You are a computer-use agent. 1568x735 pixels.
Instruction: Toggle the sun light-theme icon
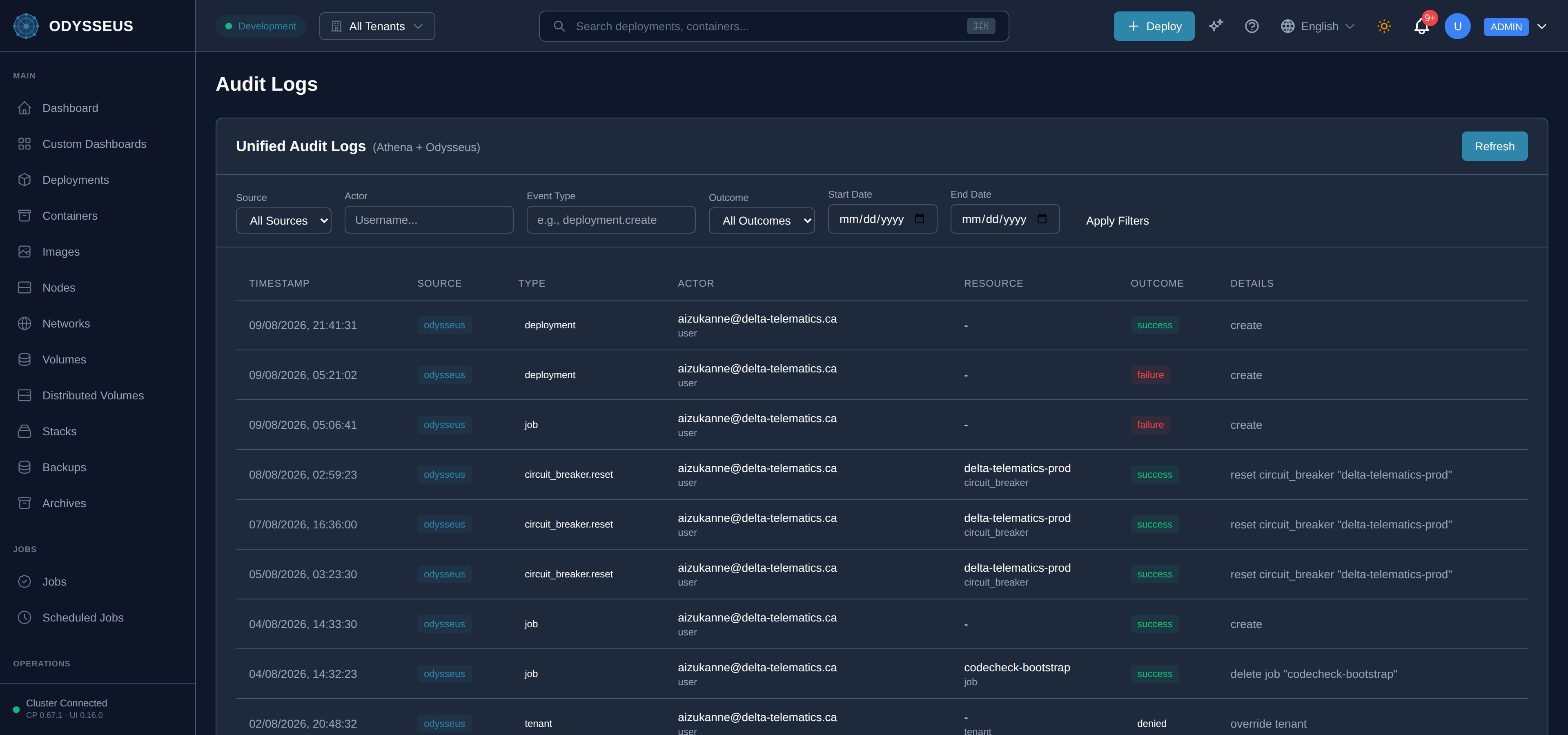[1384, 26]
